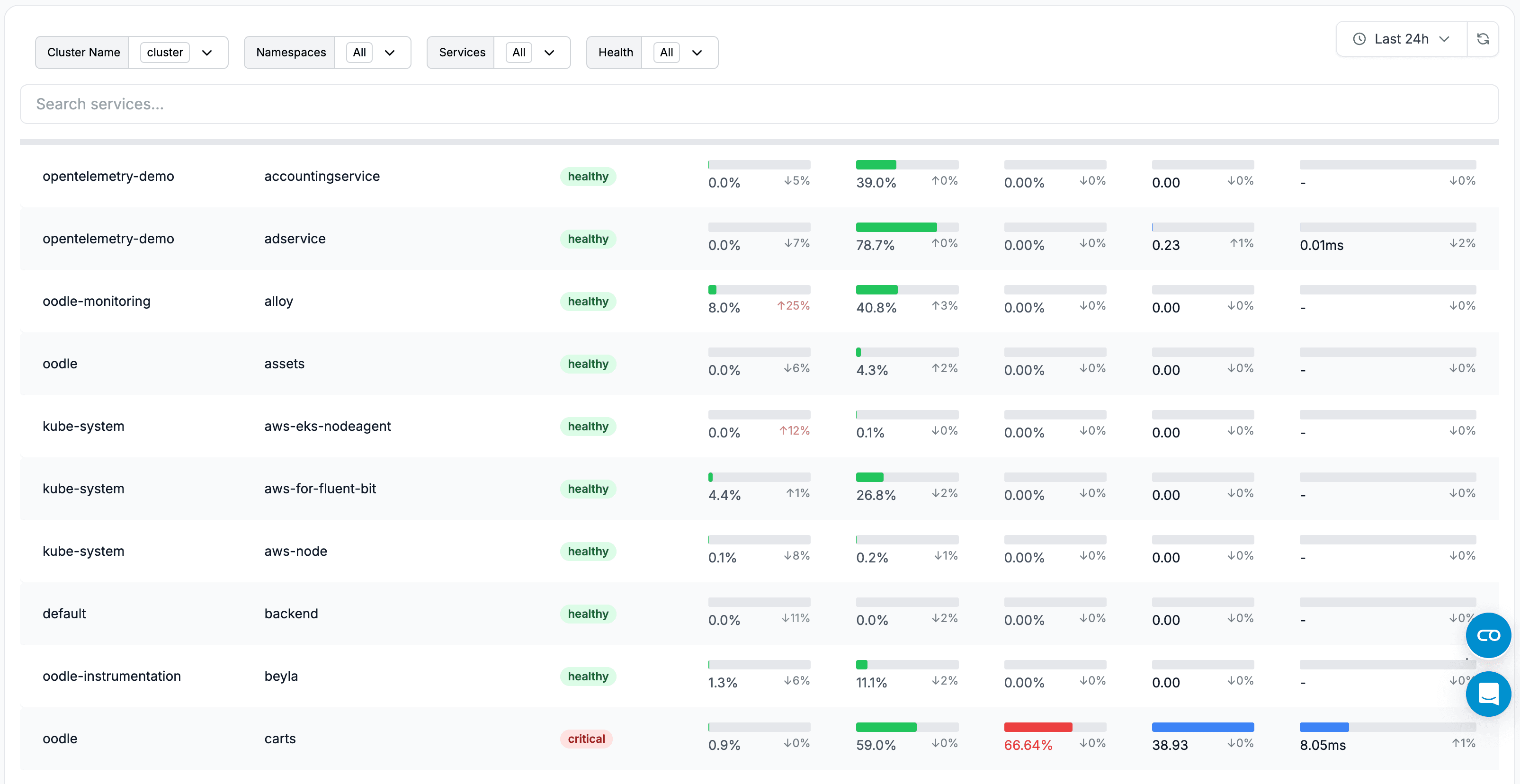Click the clock icon in the time selector
This screenshot has height=784, width=1520.
point(1359,38)
